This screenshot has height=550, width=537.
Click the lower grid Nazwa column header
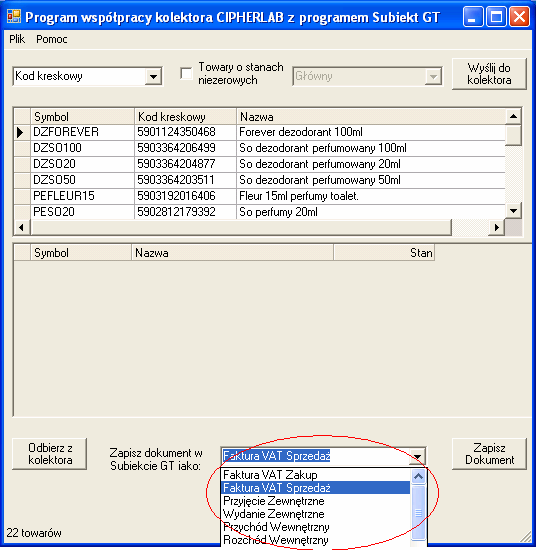(232, 253)
